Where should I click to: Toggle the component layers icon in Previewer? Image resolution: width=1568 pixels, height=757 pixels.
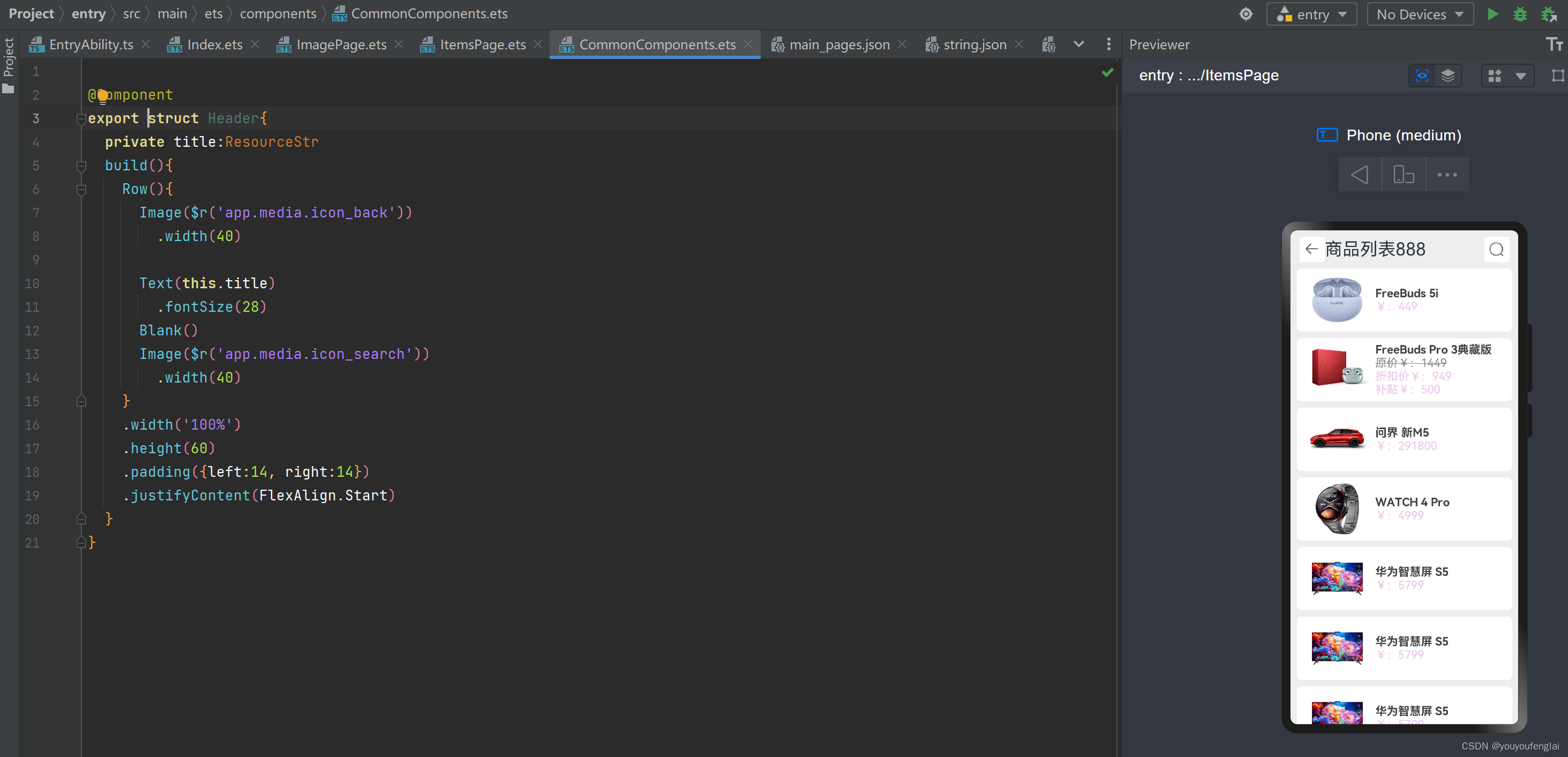point(1448,76)
